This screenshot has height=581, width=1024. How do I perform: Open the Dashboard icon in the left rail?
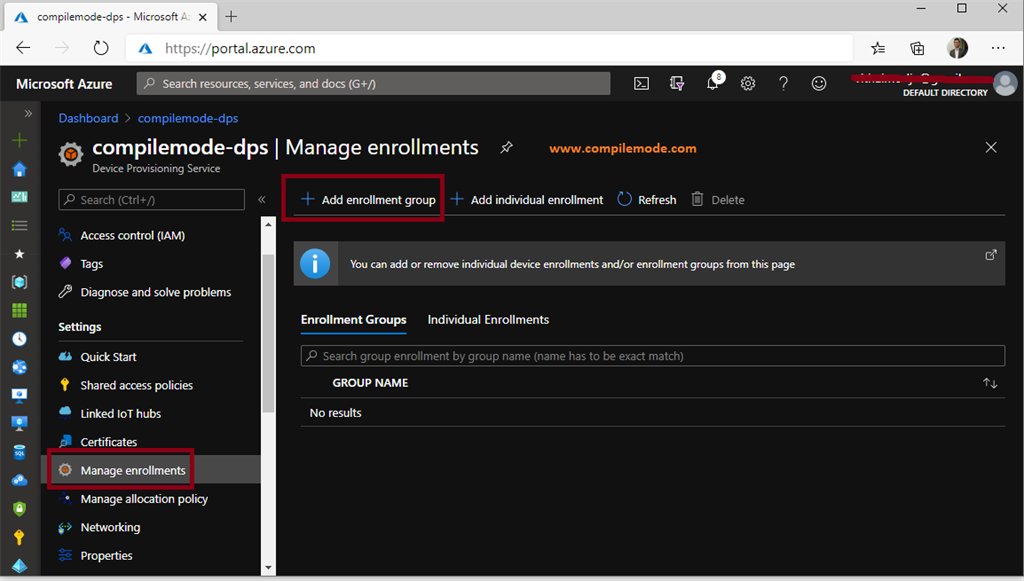tap(19, 196)
